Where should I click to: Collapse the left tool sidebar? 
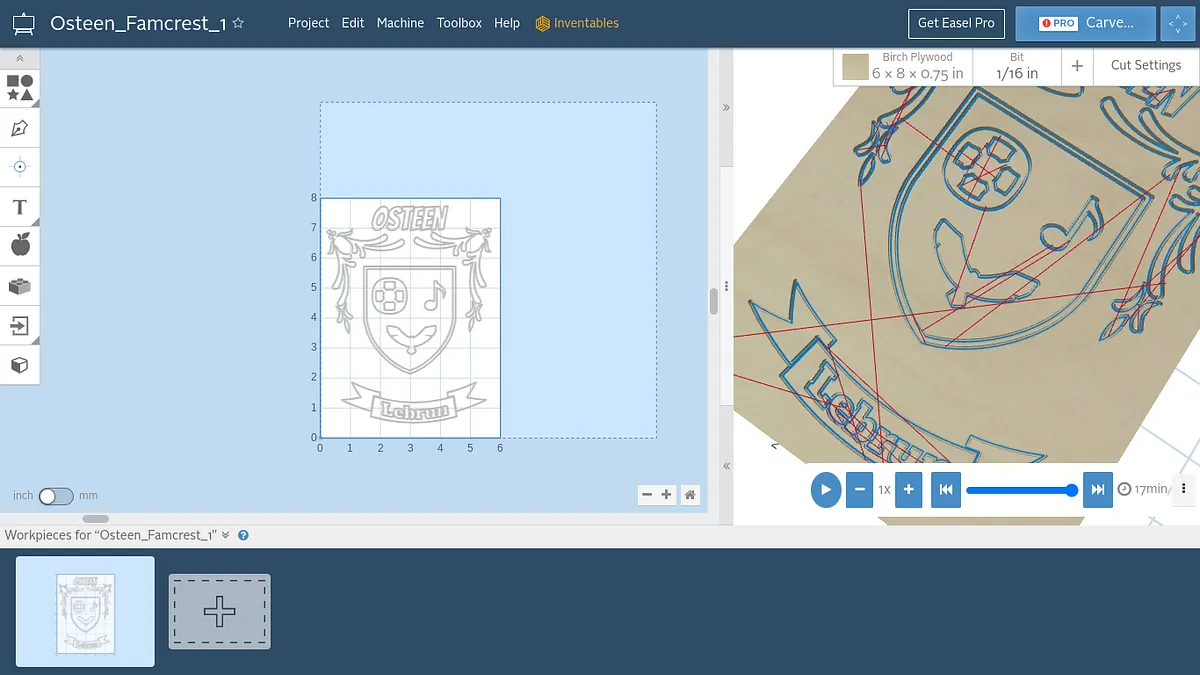(x=20, y=60)
